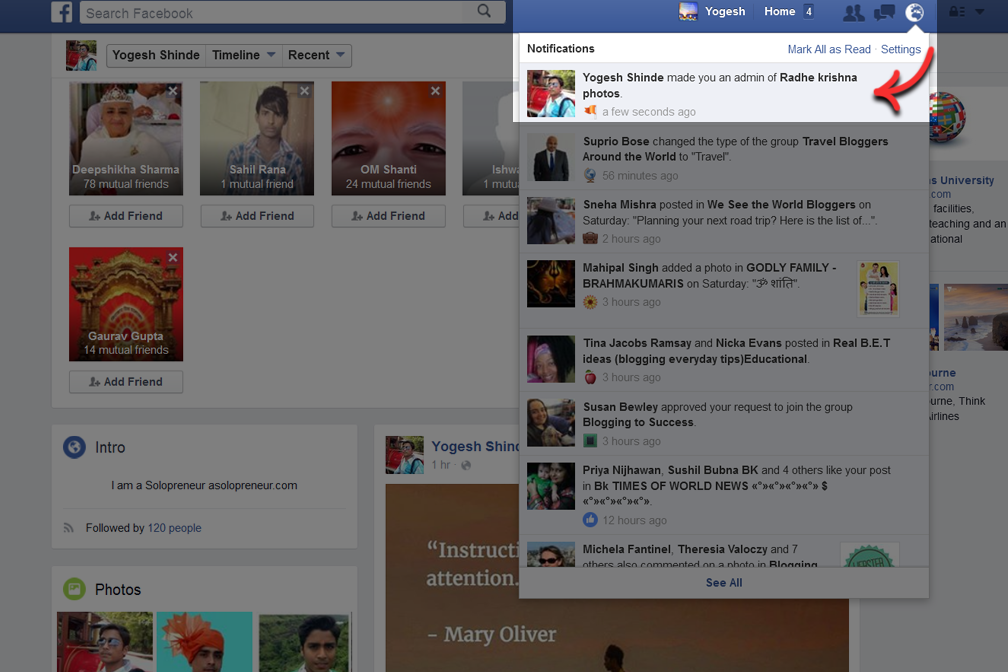
Task: Click Suprio Bose avatar in notifications
Action: 551,158
